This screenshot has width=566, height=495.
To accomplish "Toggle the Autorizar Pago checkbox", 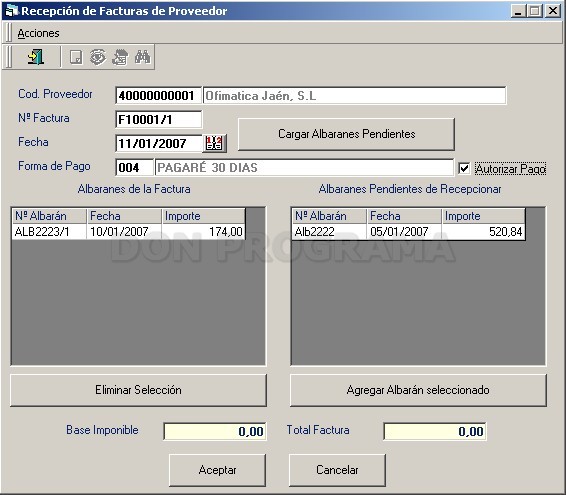I will [464, 168].
